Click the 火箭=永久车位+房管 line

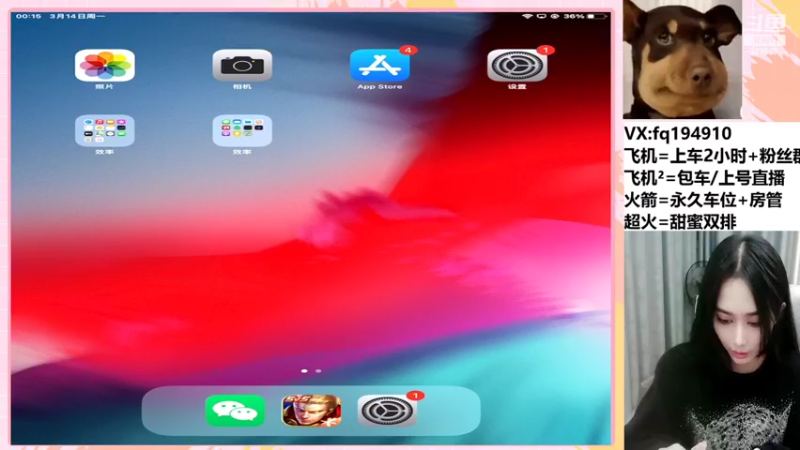[x=703, y=200]
